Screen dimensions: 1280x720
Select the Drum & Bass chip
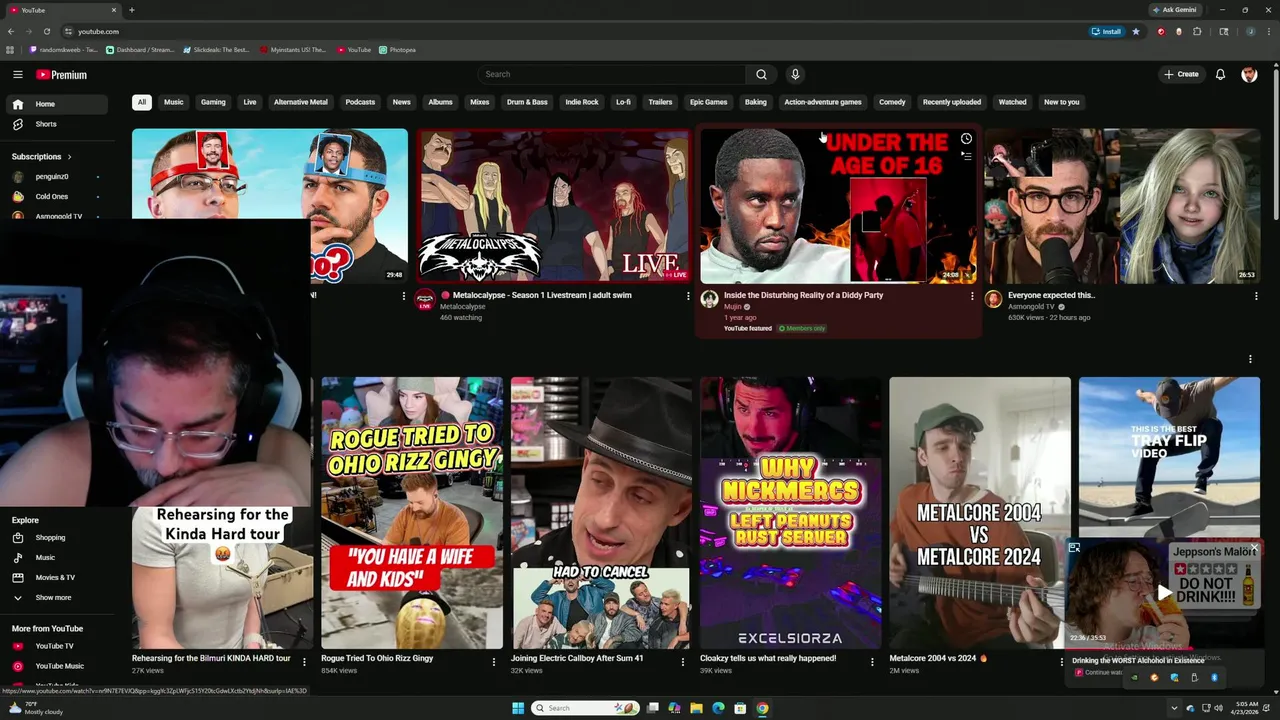click(x=527, y=102)
